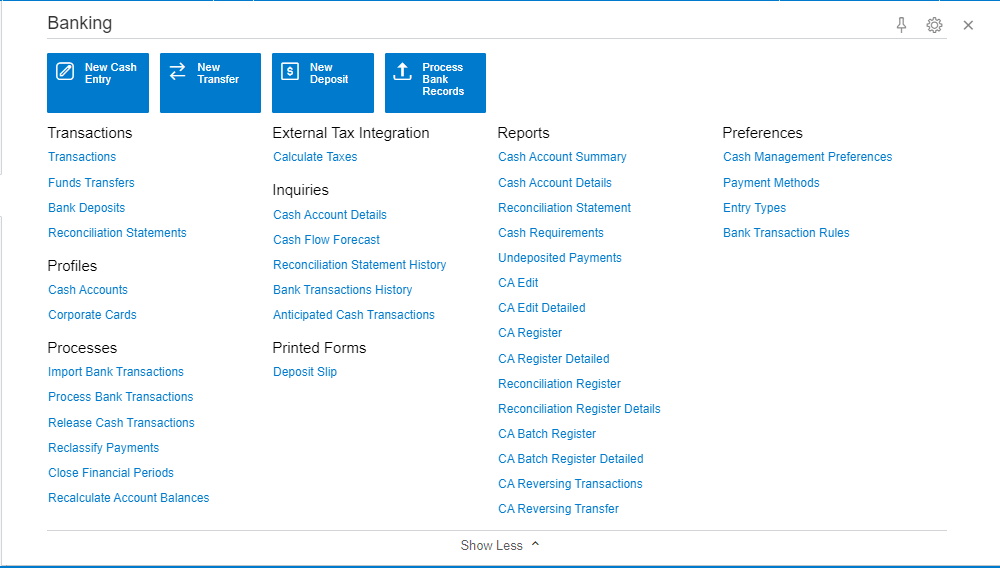Open Cash Account Details under Reports
1000x568 pixels.
click(555, 182)
